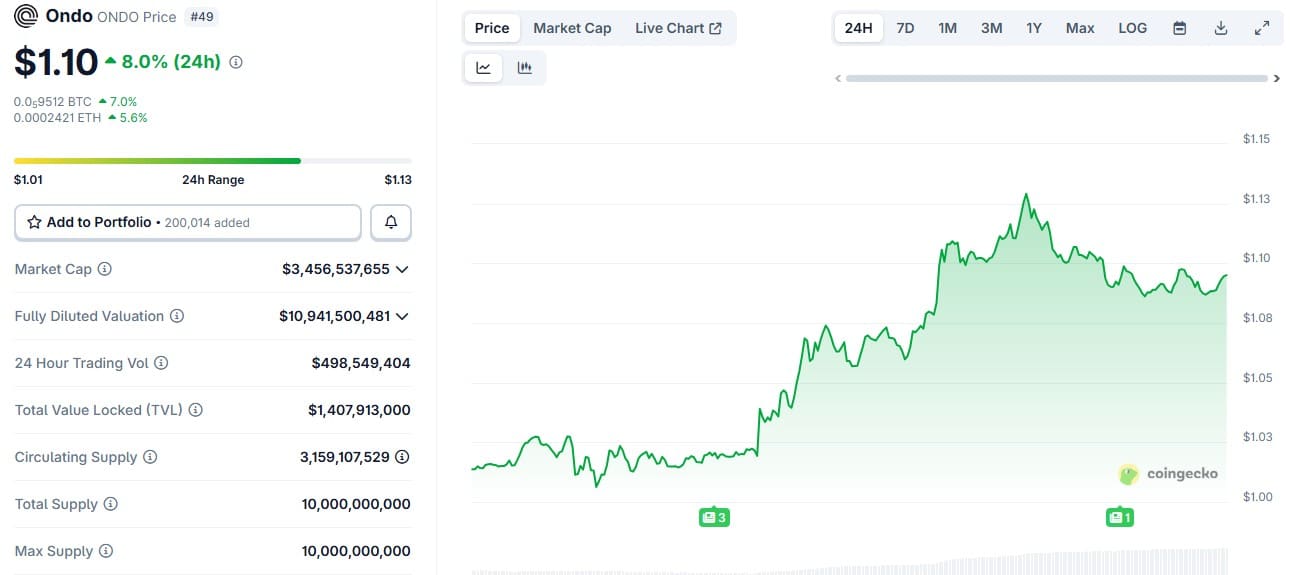Click info icon beside Total Value Locked

[x=196, y=410]
